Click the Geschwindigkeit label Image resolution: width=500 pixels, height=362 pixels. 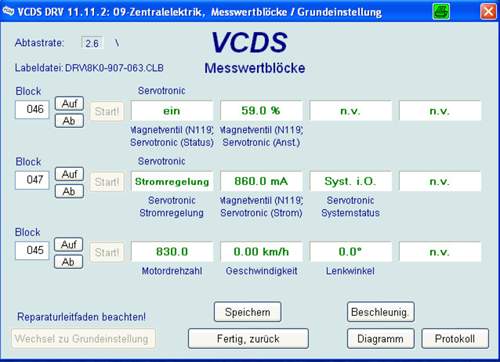pos(261,271)
